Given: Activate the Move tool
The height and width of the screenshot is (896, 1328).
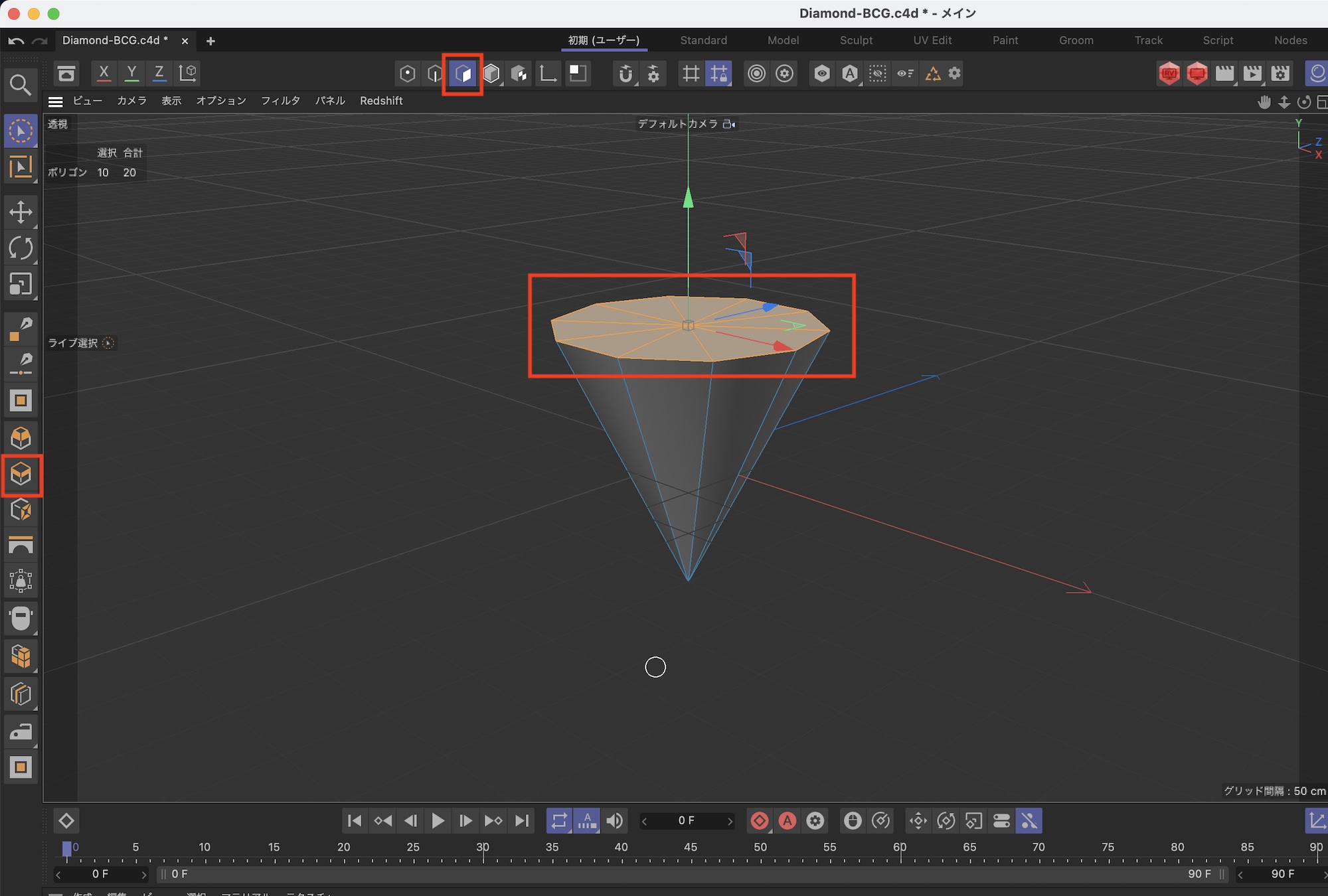Looking at the screenshot, I should (21, 212).
